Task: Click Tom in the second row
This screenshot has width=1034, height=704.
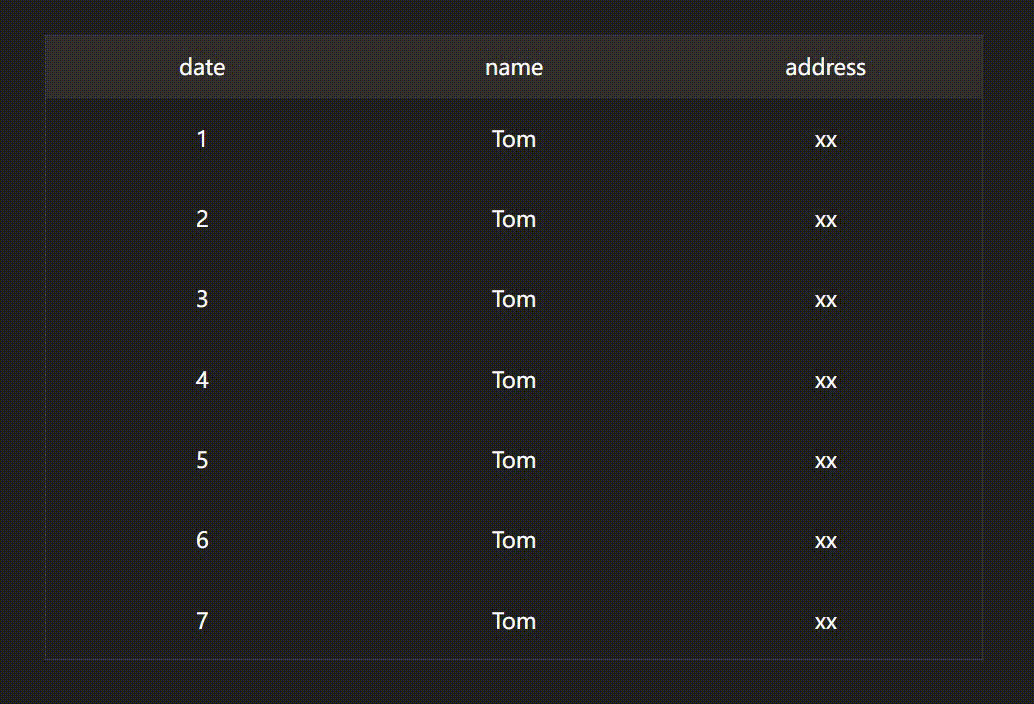Action: point(514,219)
